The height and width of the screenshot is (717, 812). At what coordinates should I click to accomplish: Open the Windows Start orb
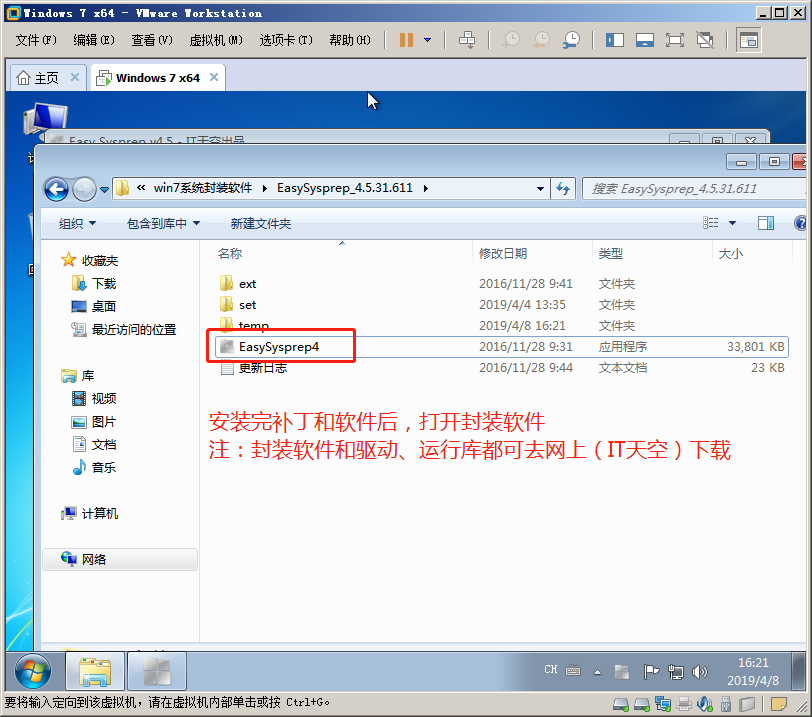click(33, 671)
